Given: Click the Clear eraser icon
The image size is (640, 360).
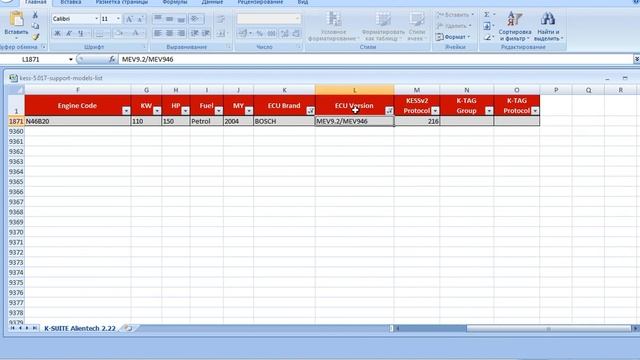Looking at the screenshot, I should pos(487,37).
